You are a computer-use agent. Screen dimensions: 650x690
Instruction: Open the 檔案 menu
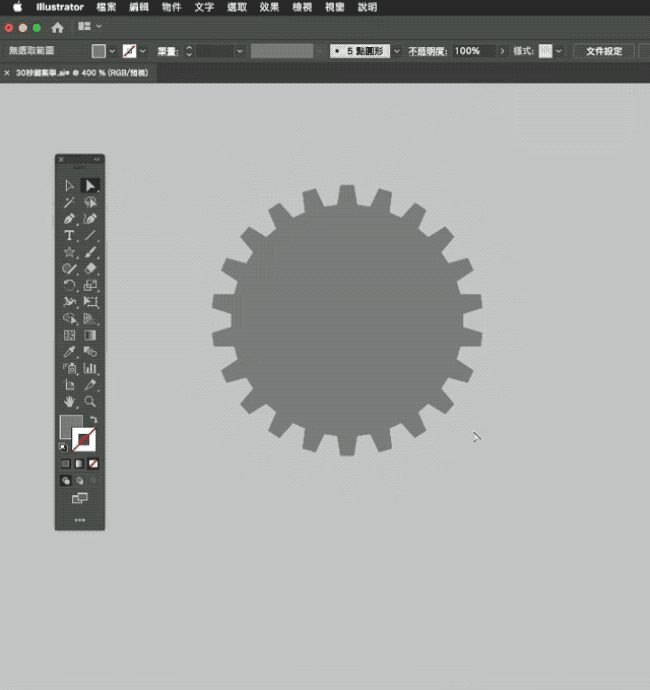pos(107,7)
